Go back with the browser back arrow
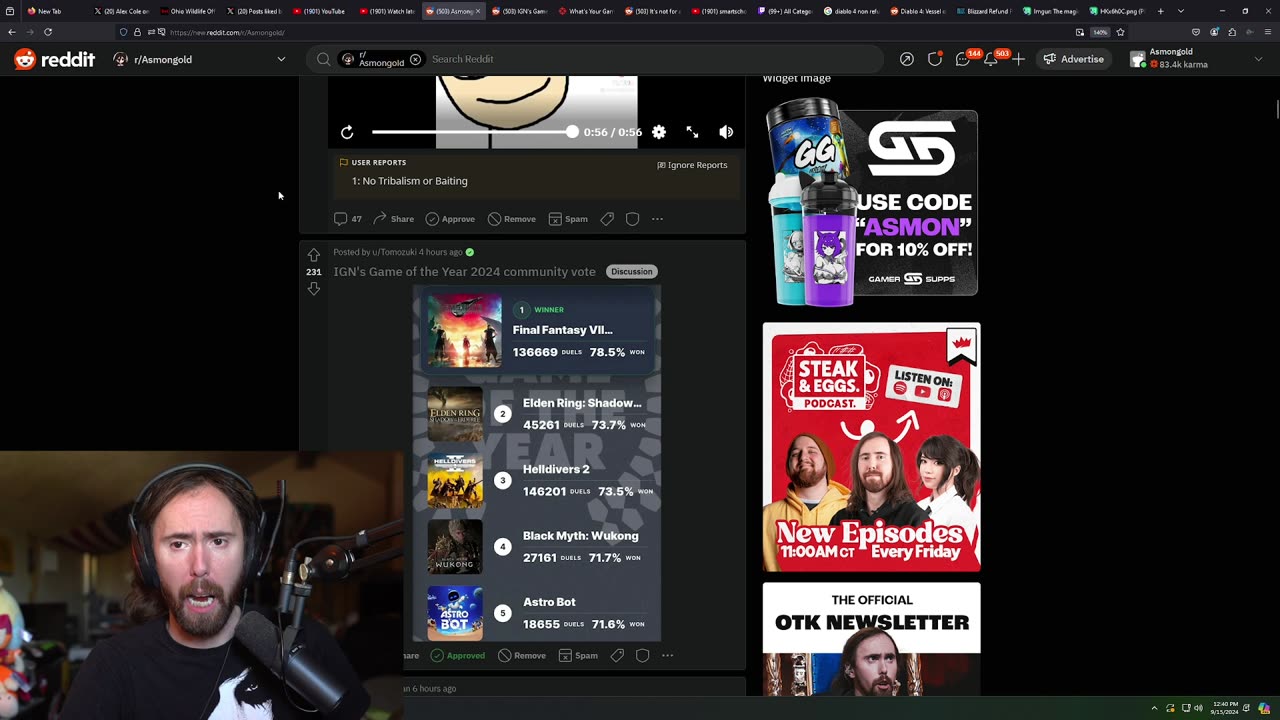This screenshot has height=720, width=1280. [12, 32]
